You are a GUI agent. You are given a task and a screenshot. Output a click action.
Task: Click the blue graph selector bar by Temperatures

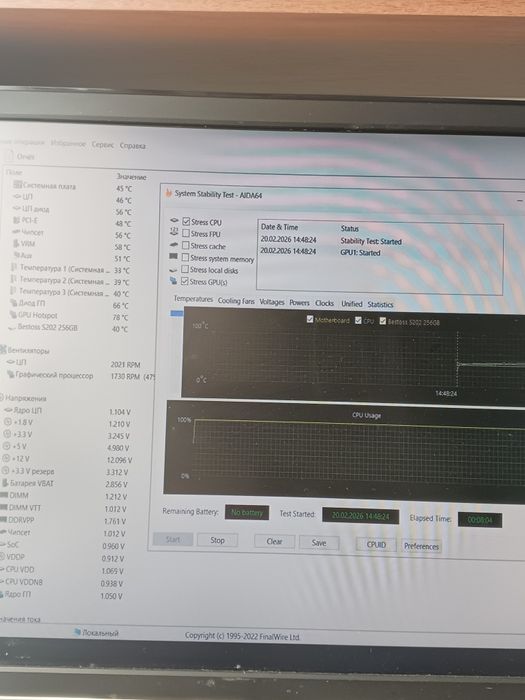[177, 313]
